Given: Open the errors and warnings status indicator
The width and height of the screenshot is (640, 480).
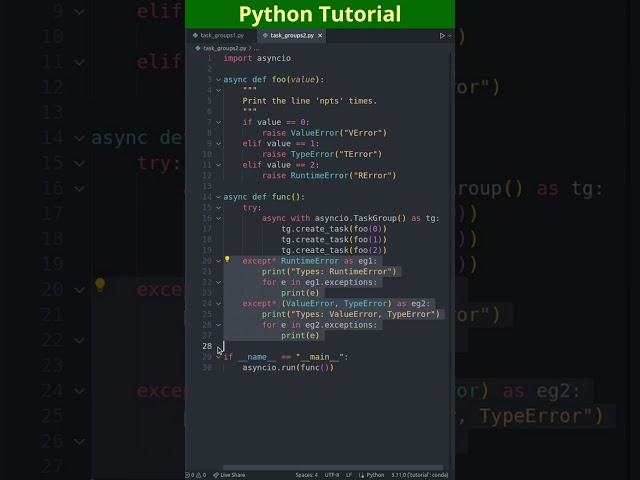Looking at the screenshot, I should [196, 475].
